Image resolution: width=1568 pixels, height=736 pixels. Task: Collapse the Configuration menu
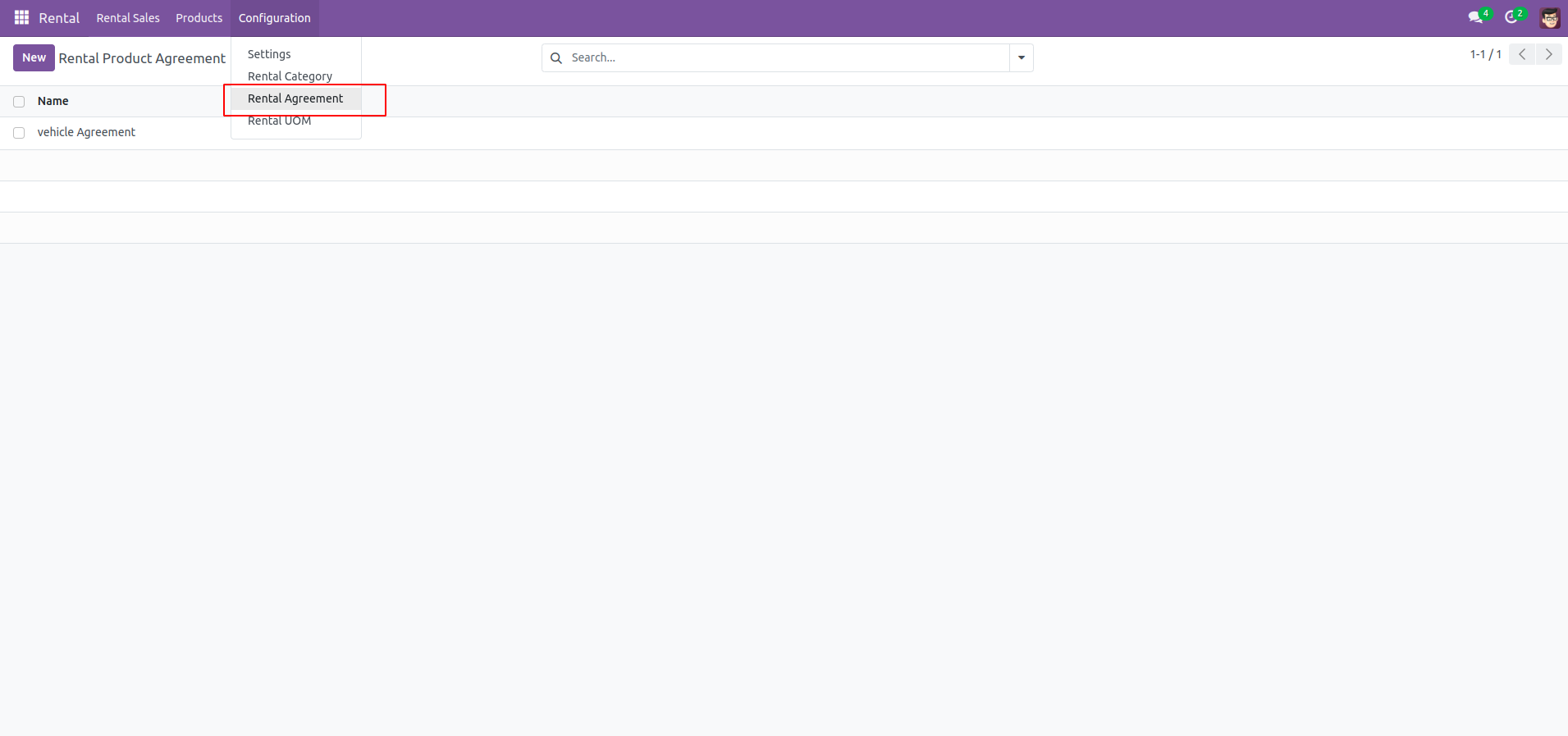pyautogui.click(x=275, y=18)
